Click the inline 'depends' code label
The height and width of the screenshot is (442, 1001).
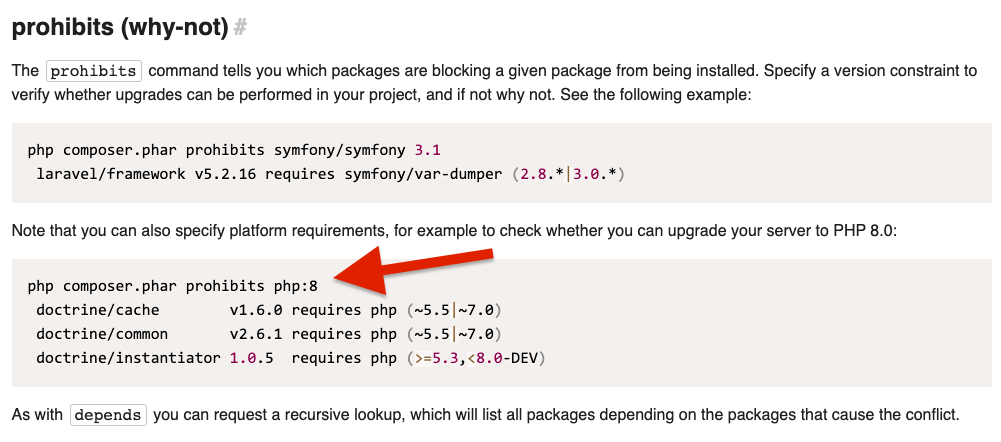tap(109, 415)
